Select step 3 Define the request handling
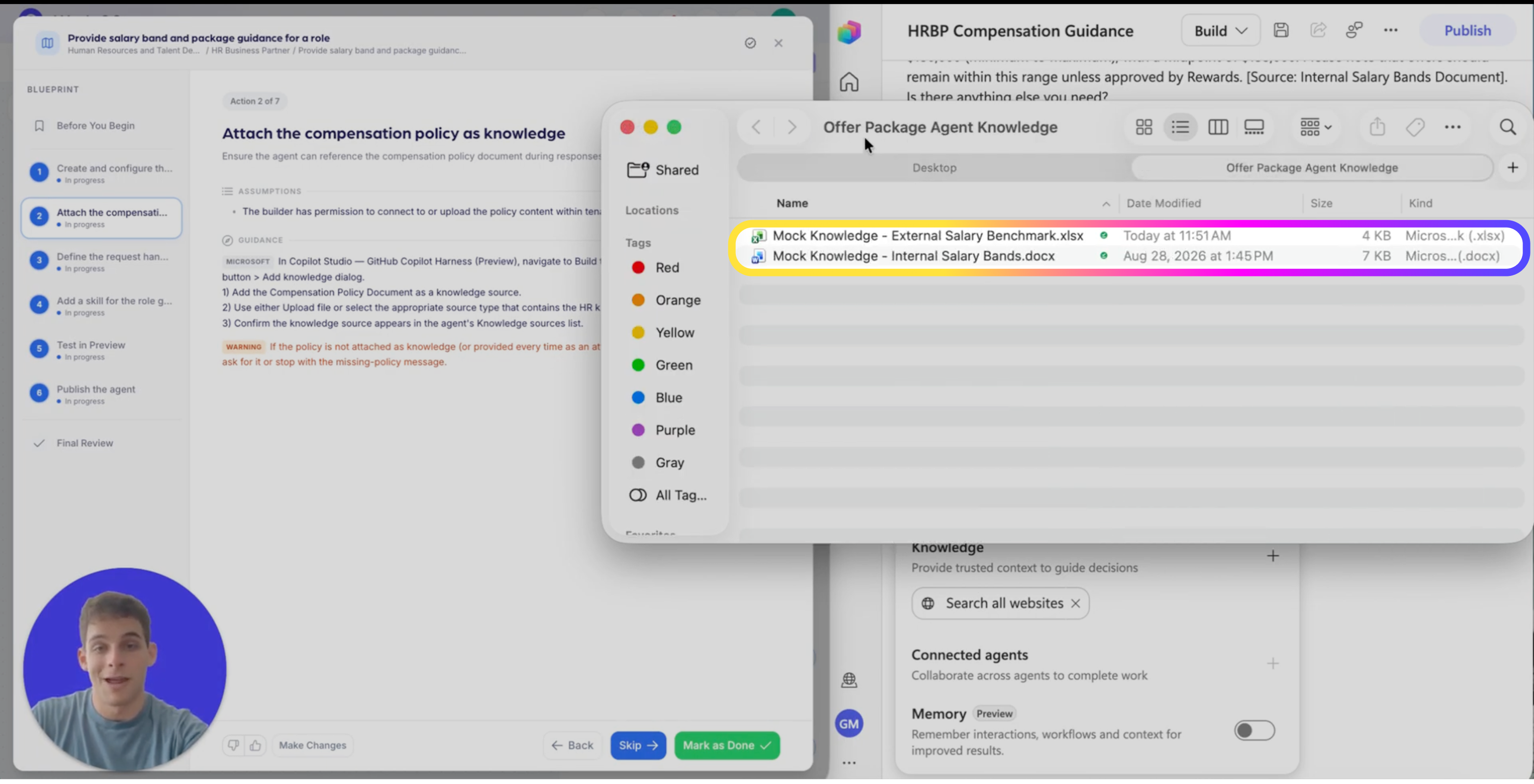 101,262
